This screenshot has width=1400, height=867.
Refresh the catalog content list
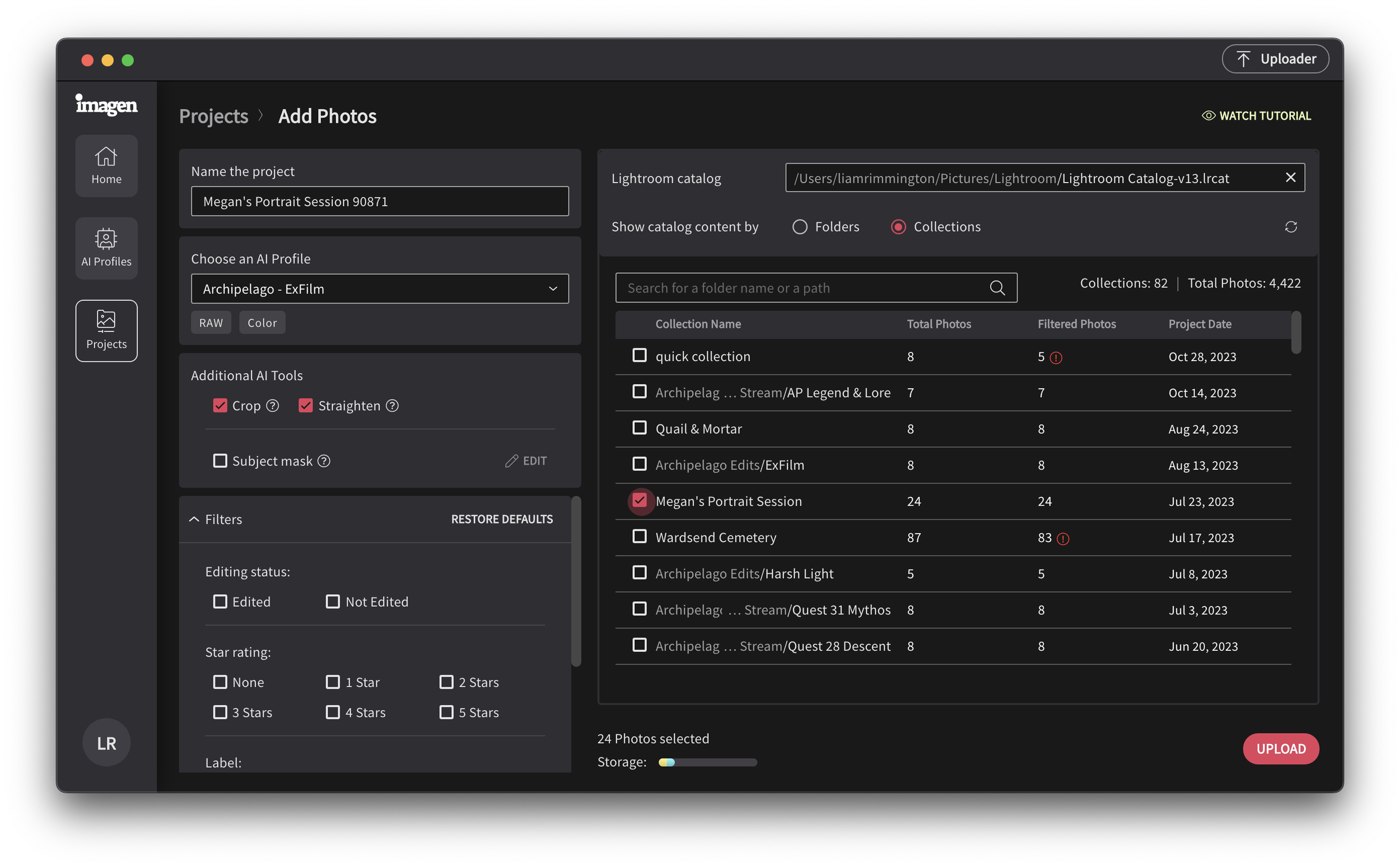pos(1290,227)
